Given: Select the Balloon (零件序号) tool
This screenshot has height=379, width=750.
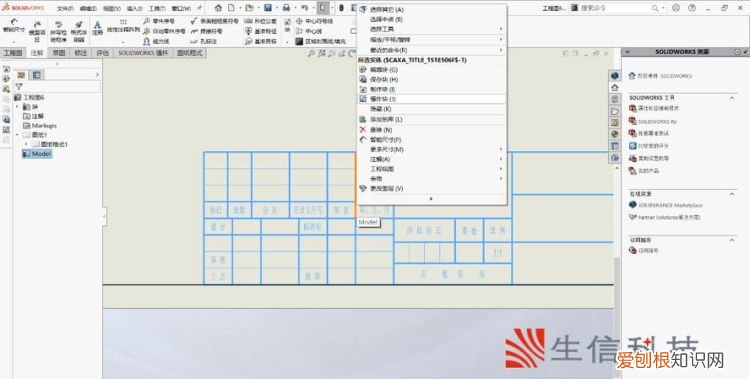Looking at the screenshot, I should pos(159,21).
